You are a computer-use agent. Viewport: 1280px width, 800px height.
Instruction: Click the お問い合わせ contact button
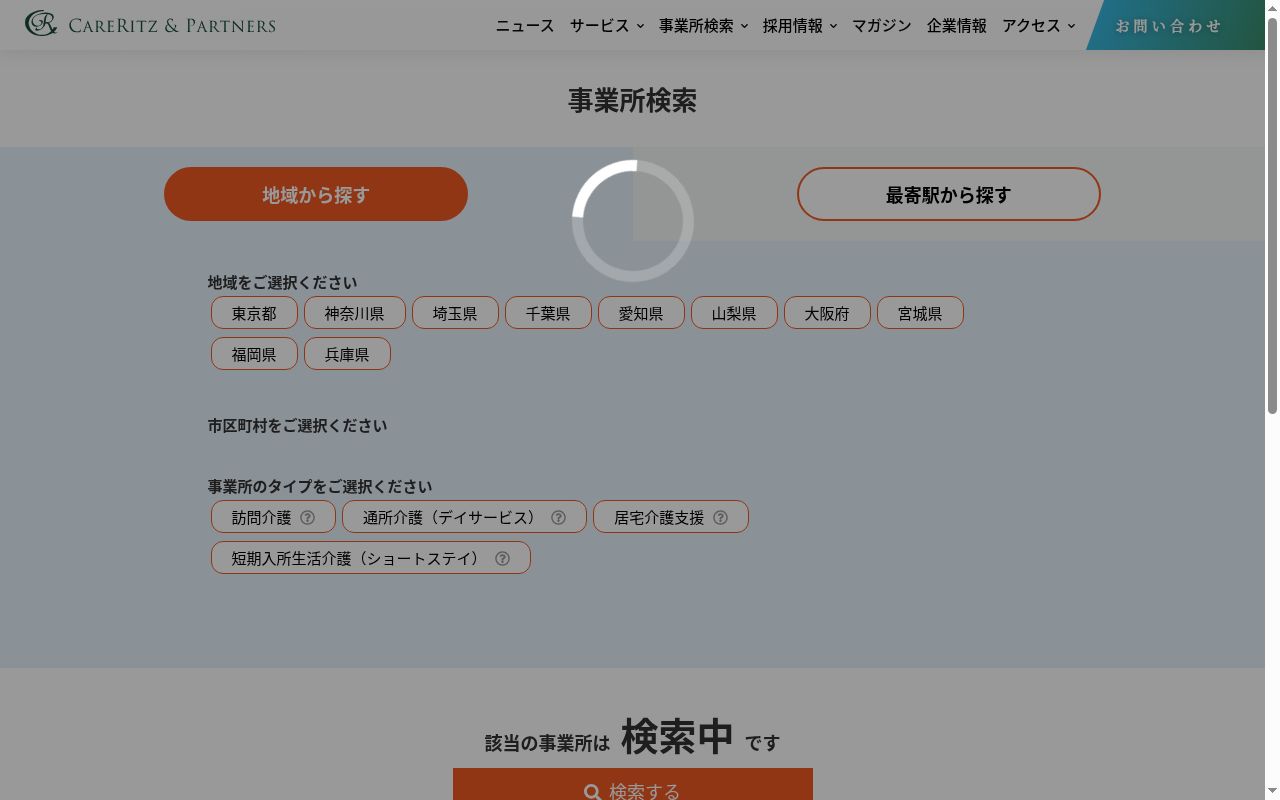click(1175, 25)
